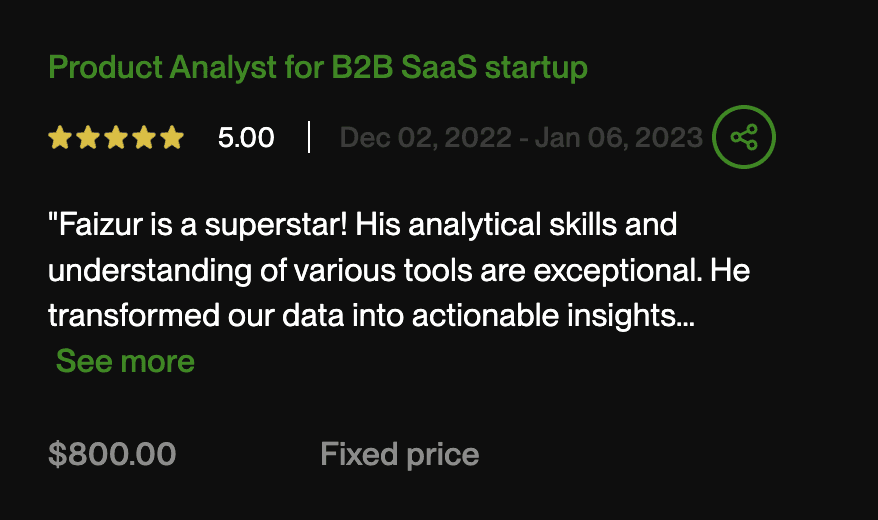The width and height of the screenshot is (878, 520).
Task: Select the third gold rating star
Action: [116, 137]
